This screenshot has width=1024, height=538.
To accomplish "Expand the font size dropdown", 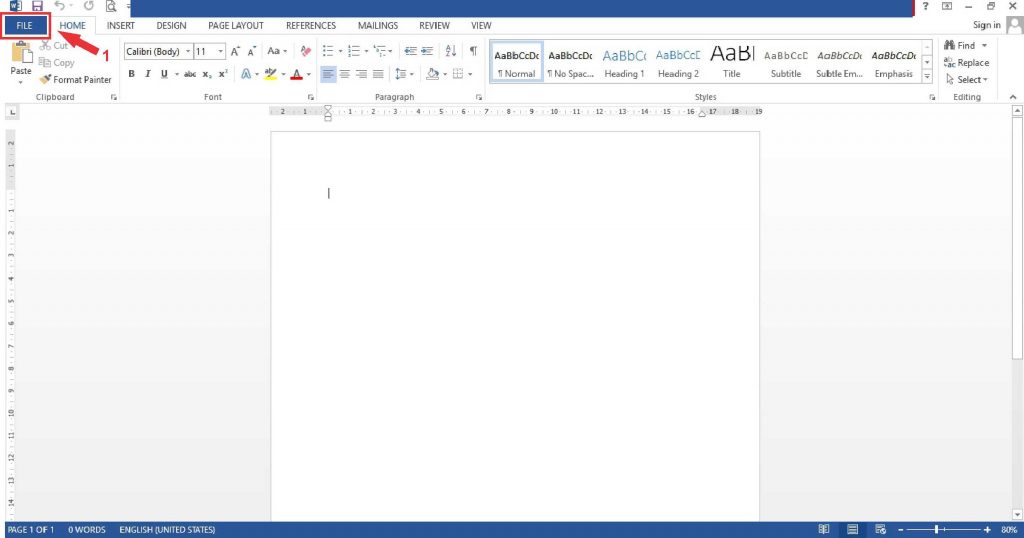I will pyautogui.click(x=221, y=51).
